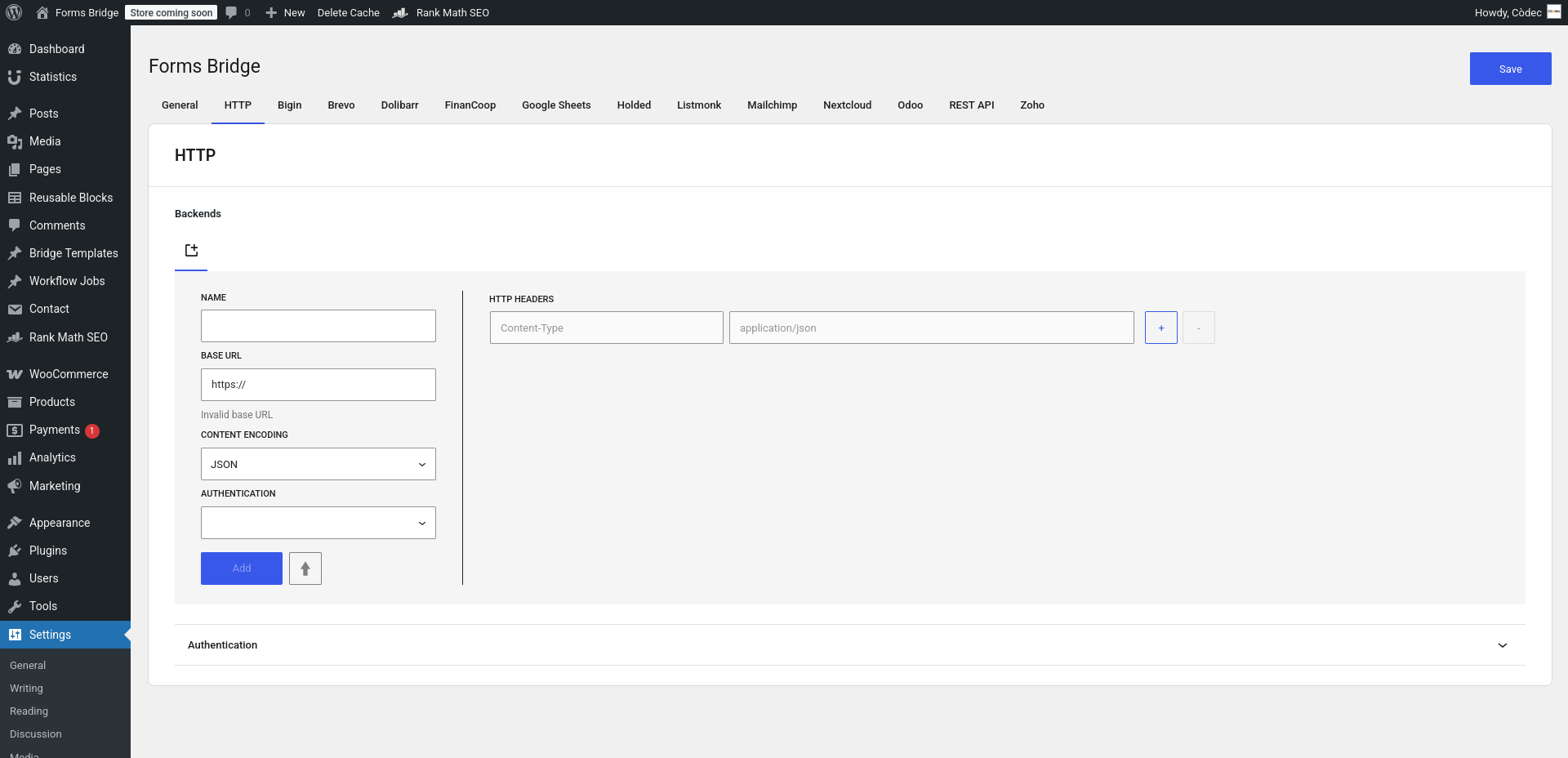This screenshot has width=1568, height=758.
Task: Open WooCommerce sidebar menu
Action: click(x=65, y=374)
